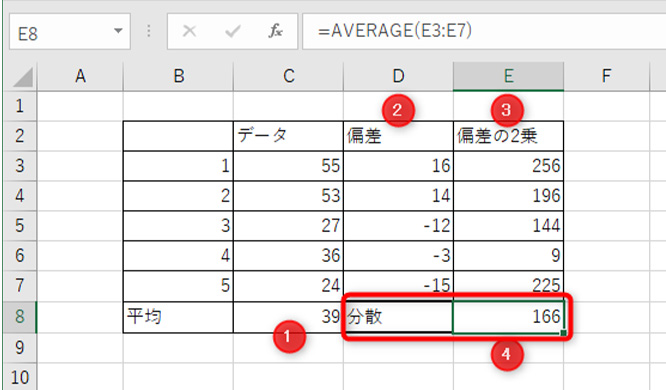Select row 2 header
666x390 pixels.
click(x=20, y=136)
